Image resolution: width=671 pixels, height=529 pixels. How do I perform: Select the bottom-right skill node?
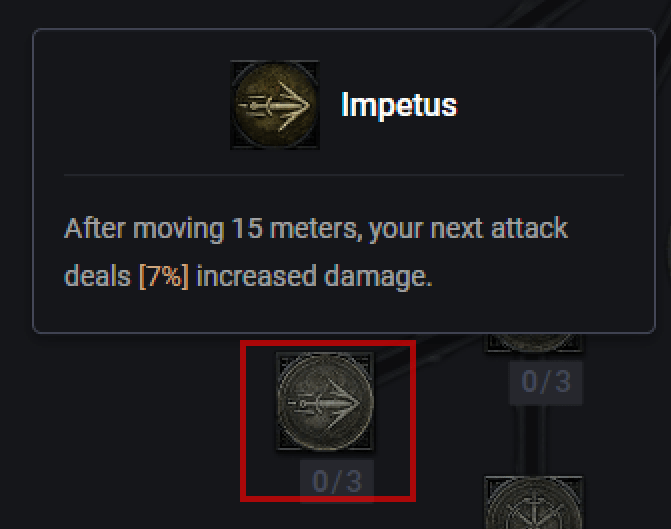click(x=533, y=505)
